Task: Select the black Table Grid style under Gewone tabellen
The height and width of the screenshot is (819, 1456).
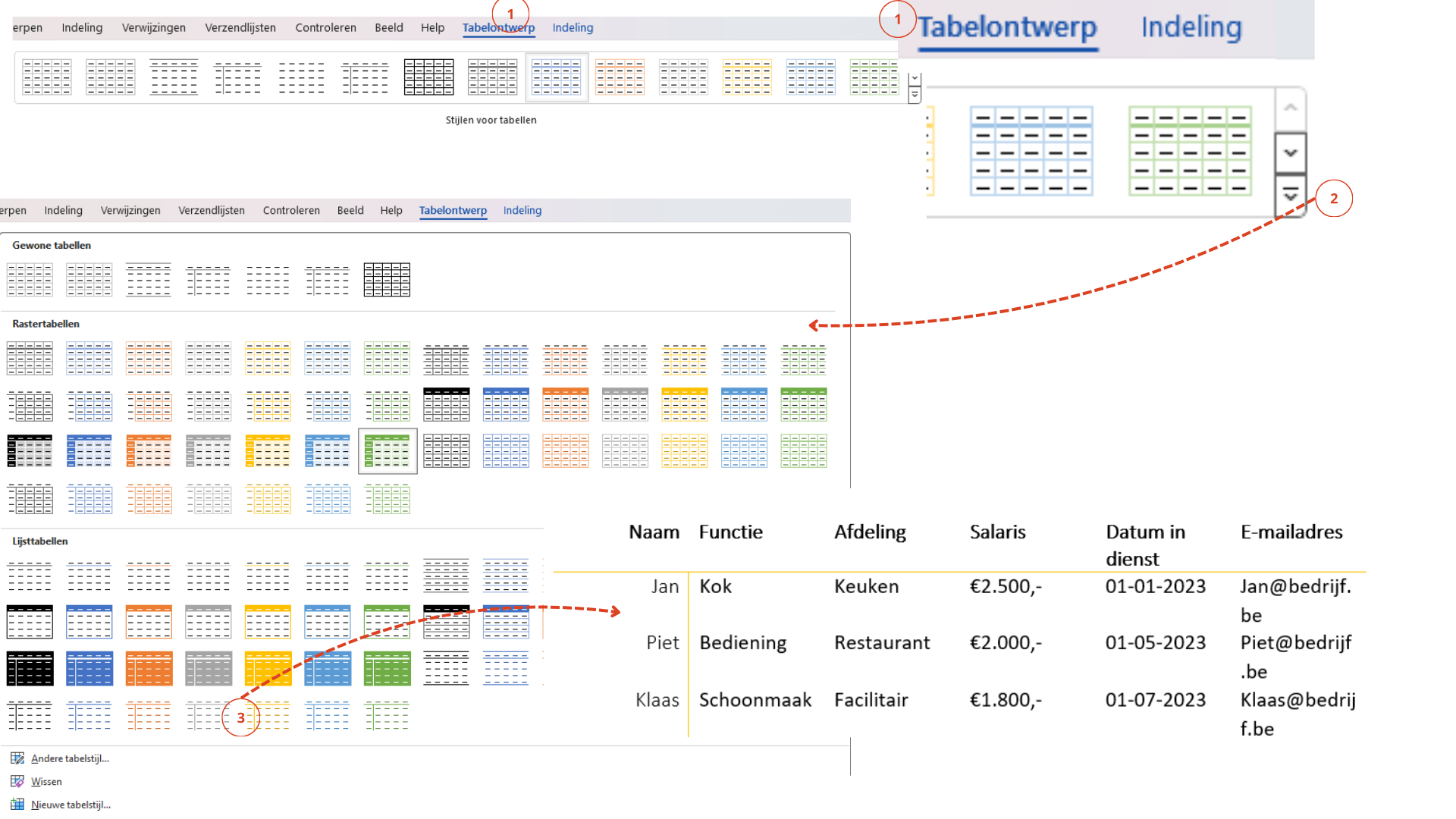Action: click(387, 279)
